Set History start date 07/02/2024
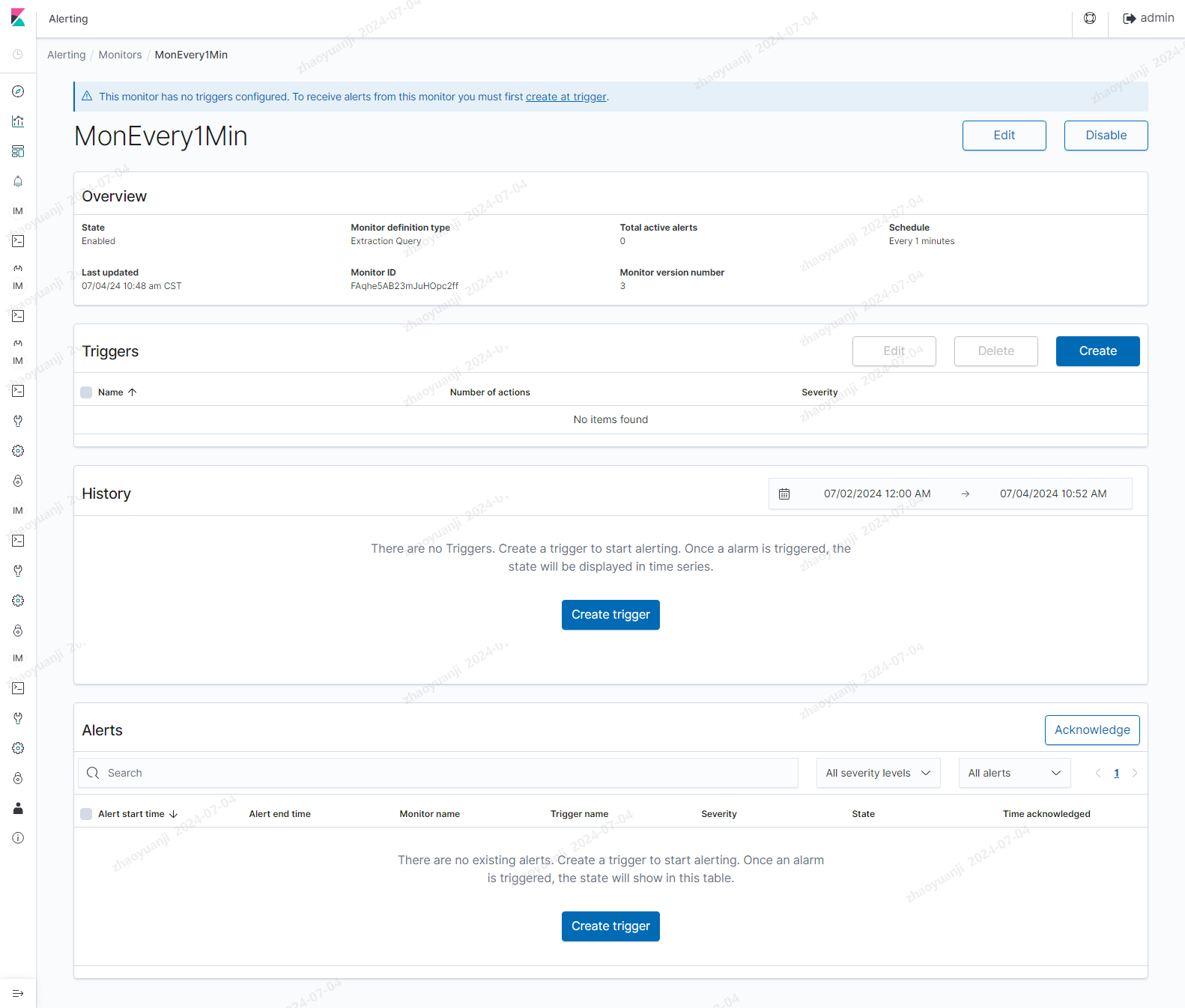Image resolution: width=1185 pixels, height=1008 pixels. click(877, 494)
